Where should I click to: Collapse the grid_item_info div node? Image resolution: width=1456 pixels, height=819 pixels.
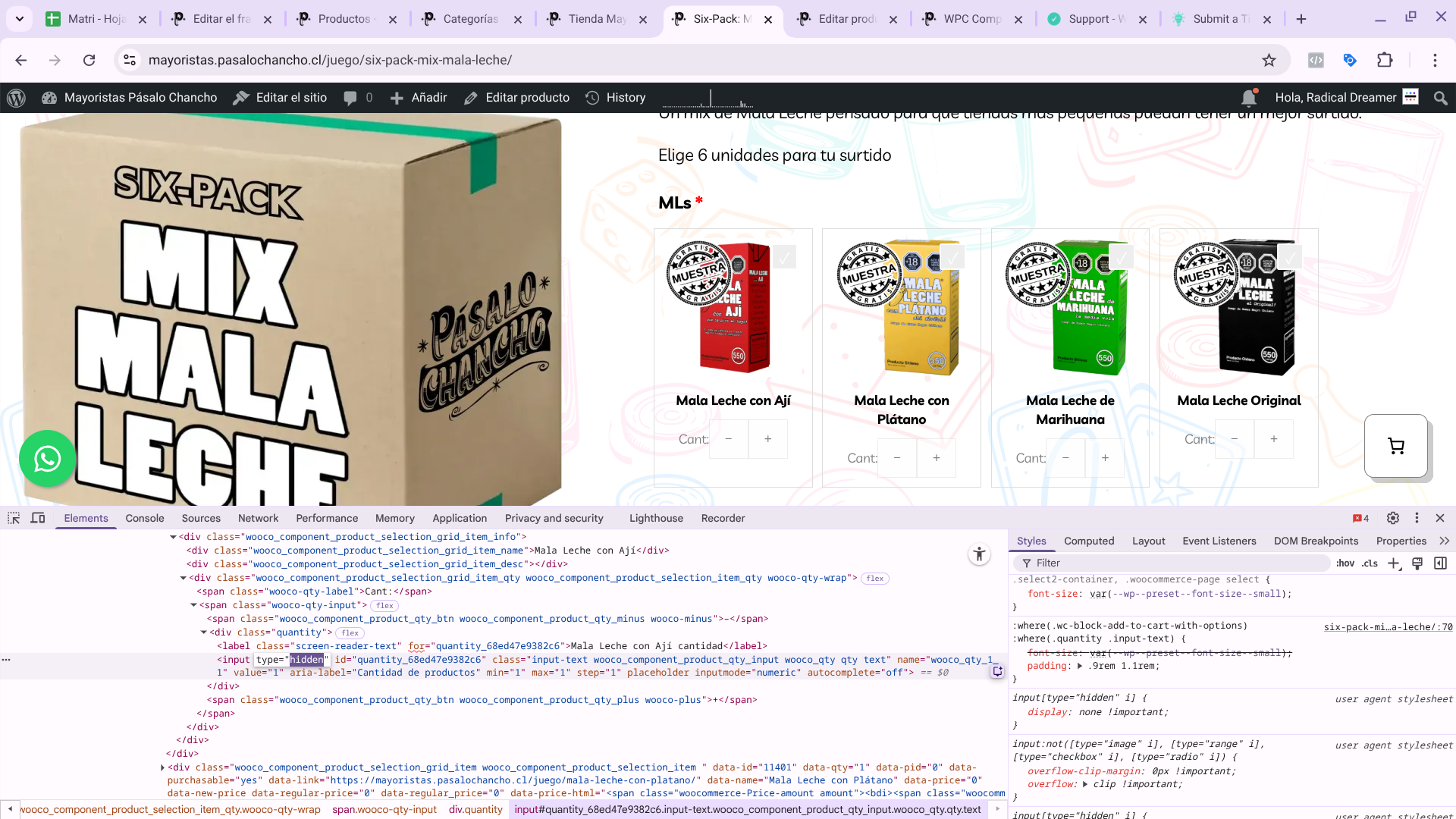[173, 537]
